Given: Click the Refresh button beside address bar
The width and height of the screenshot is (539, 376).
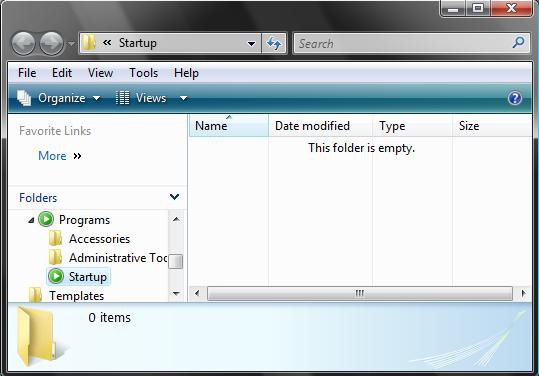Looking at the screenshot, I should 274,44.
